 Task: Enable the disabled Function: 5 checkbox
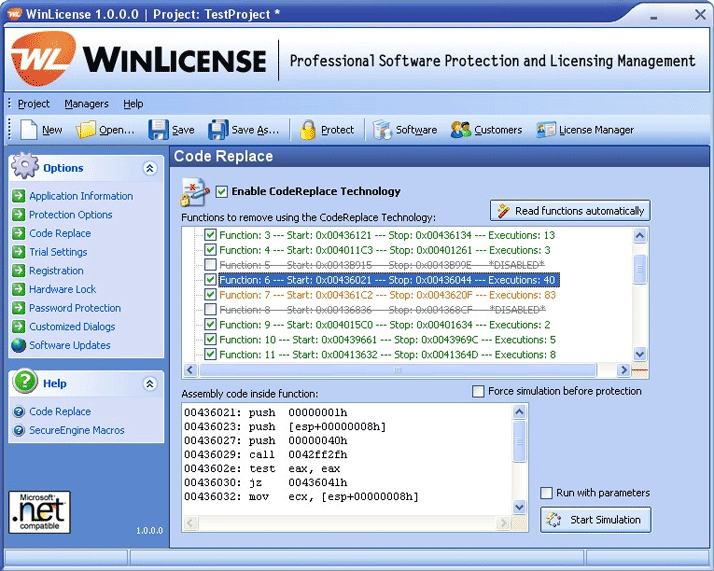tap(210, 265)
